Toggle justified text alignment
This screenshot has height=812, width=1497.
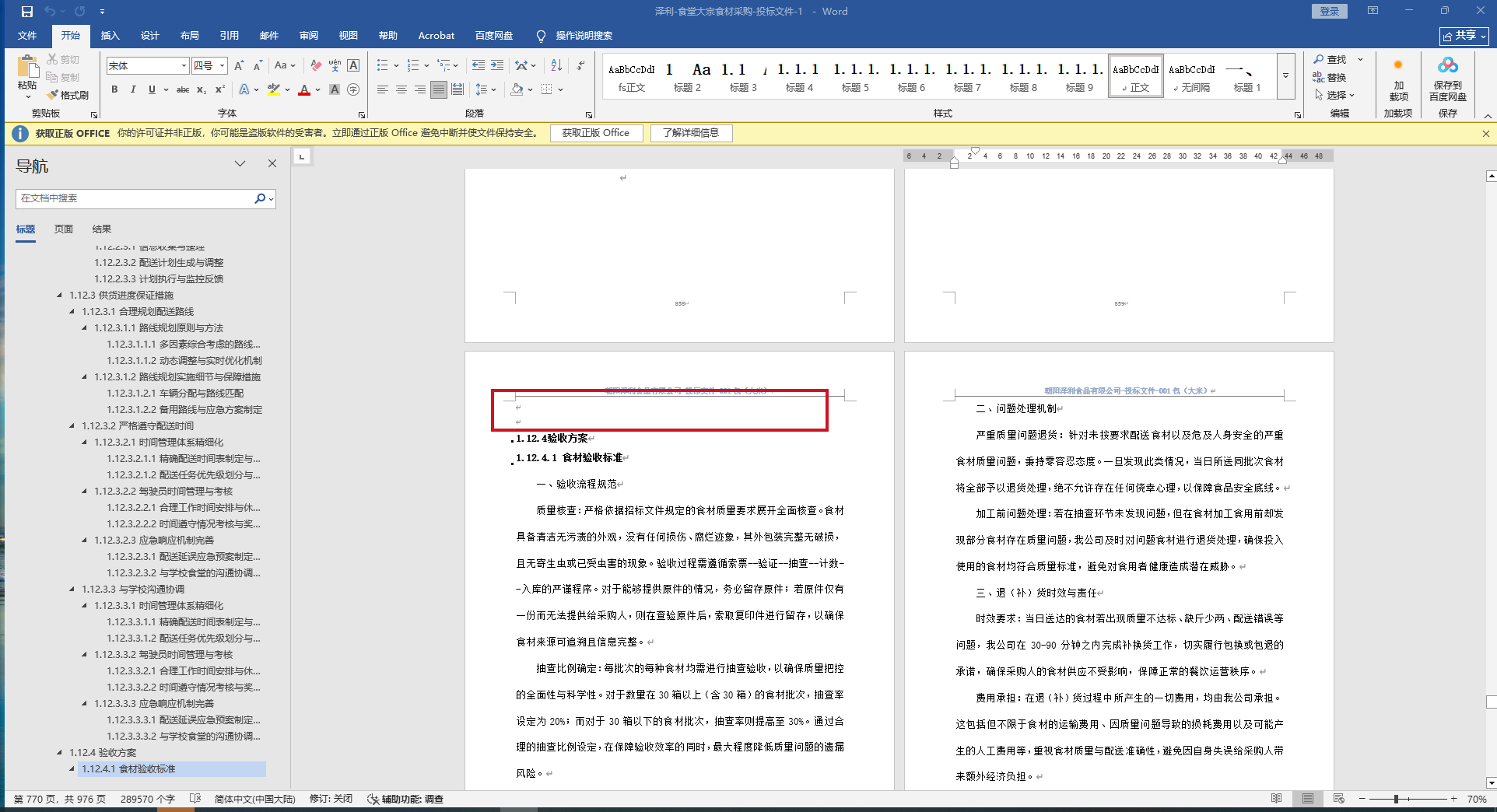click(439, 89)
